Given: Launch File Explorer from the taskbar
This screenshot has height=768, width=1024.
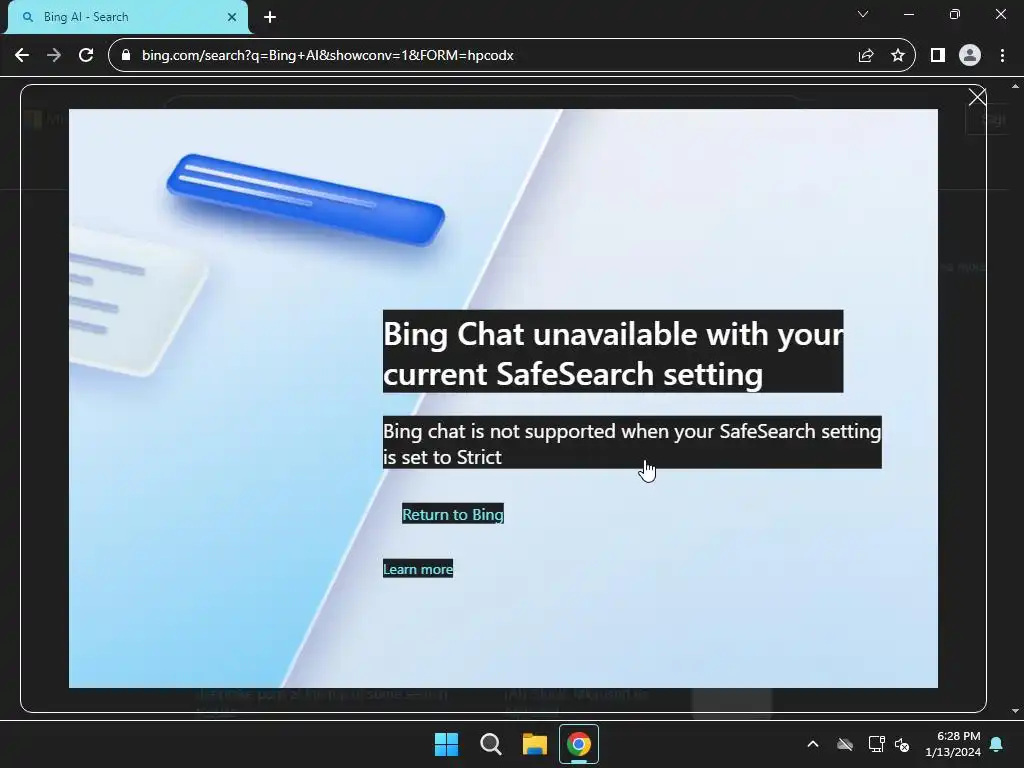Looking at the screenshot, I should click(535, 744).
